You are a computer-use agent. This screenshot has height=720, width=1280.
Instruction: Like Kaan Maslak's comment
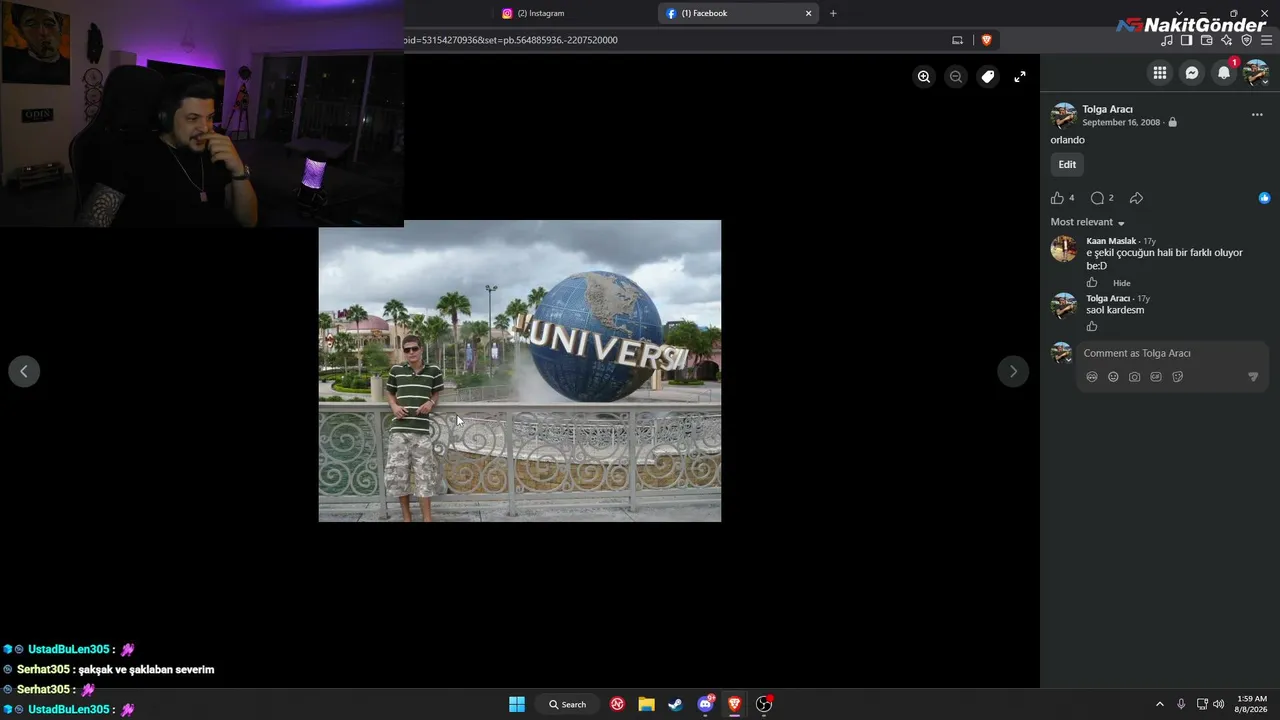[x=1092, y=283]
